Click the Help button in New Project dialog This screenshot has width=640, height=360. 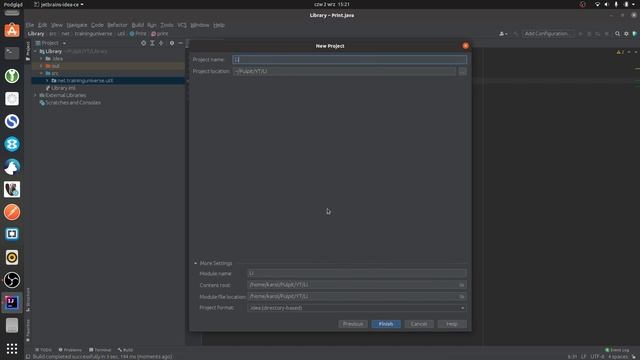tap(452, 324)
